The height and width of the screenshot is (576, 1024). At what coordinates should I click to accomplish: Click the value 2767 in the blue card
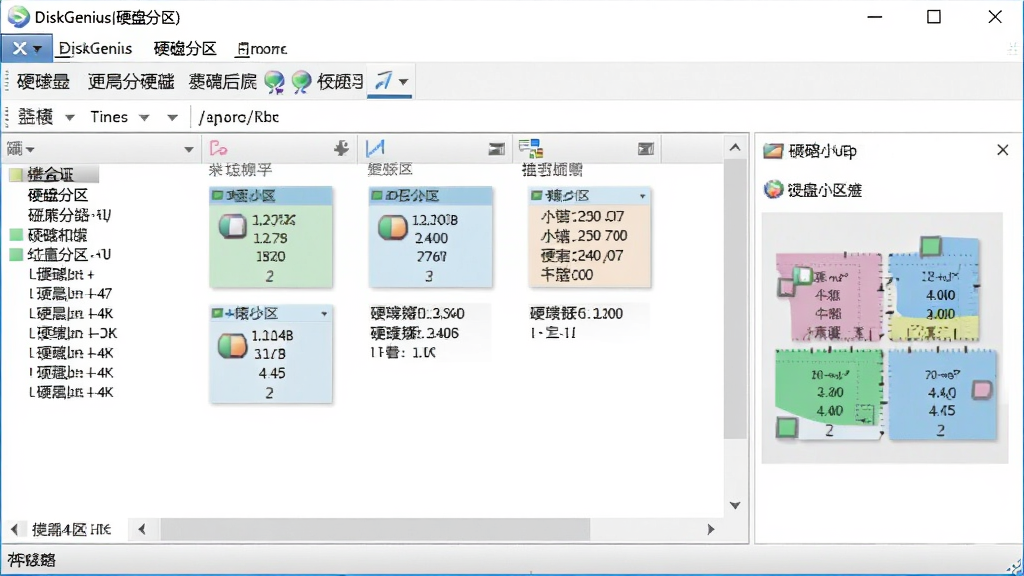point(431,257)
